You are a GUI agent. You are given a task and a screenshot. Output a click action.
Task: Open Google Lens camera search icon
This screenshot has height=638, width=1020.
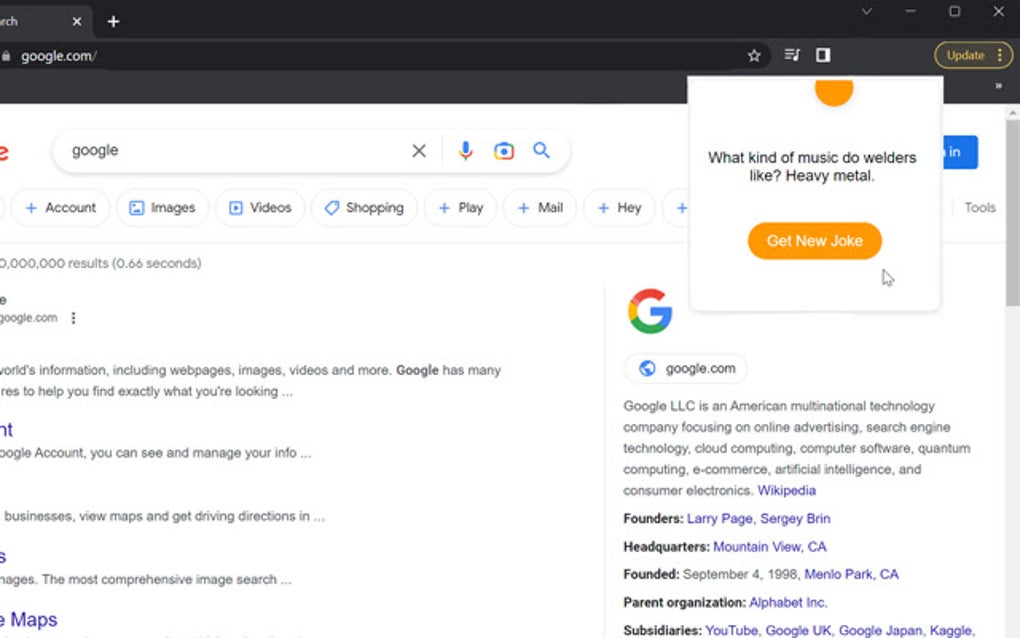point(503,150)
